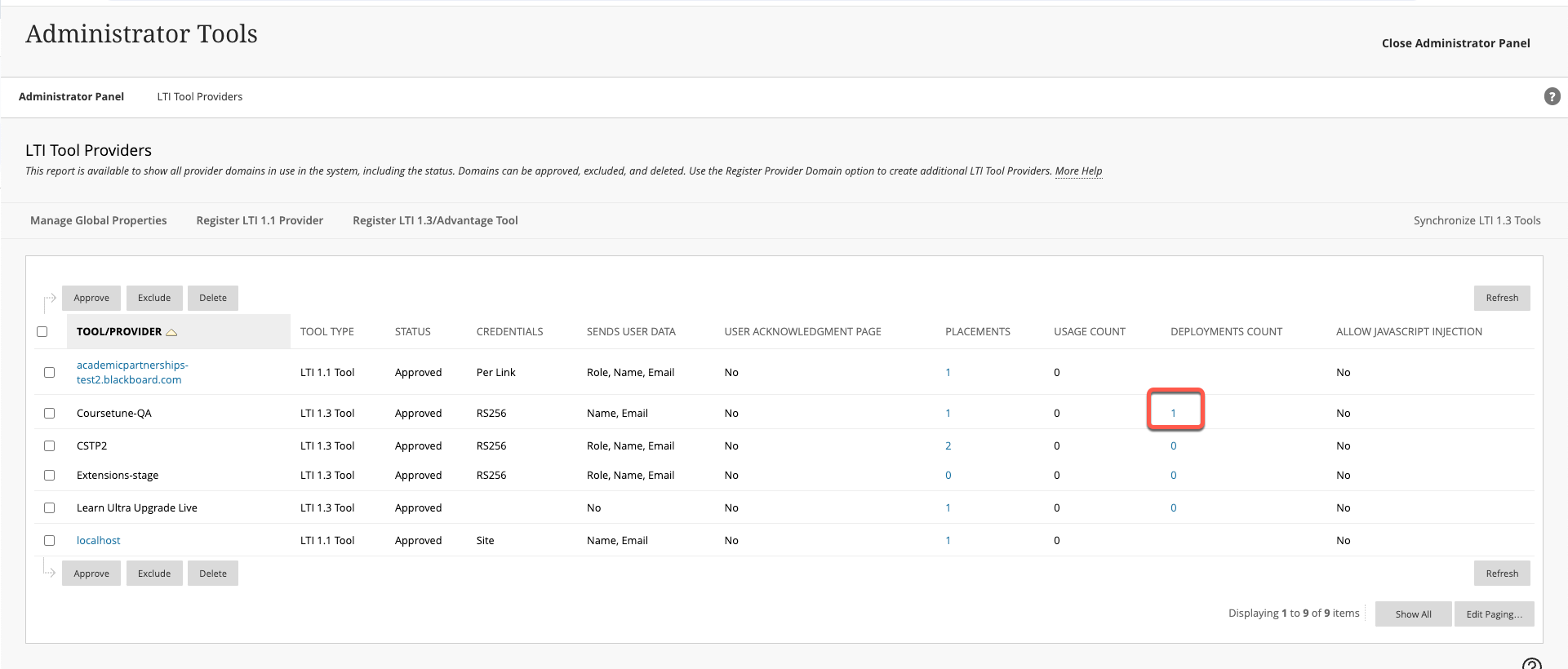Click the CREDENTIALS column header

click(x=509, y=331)
